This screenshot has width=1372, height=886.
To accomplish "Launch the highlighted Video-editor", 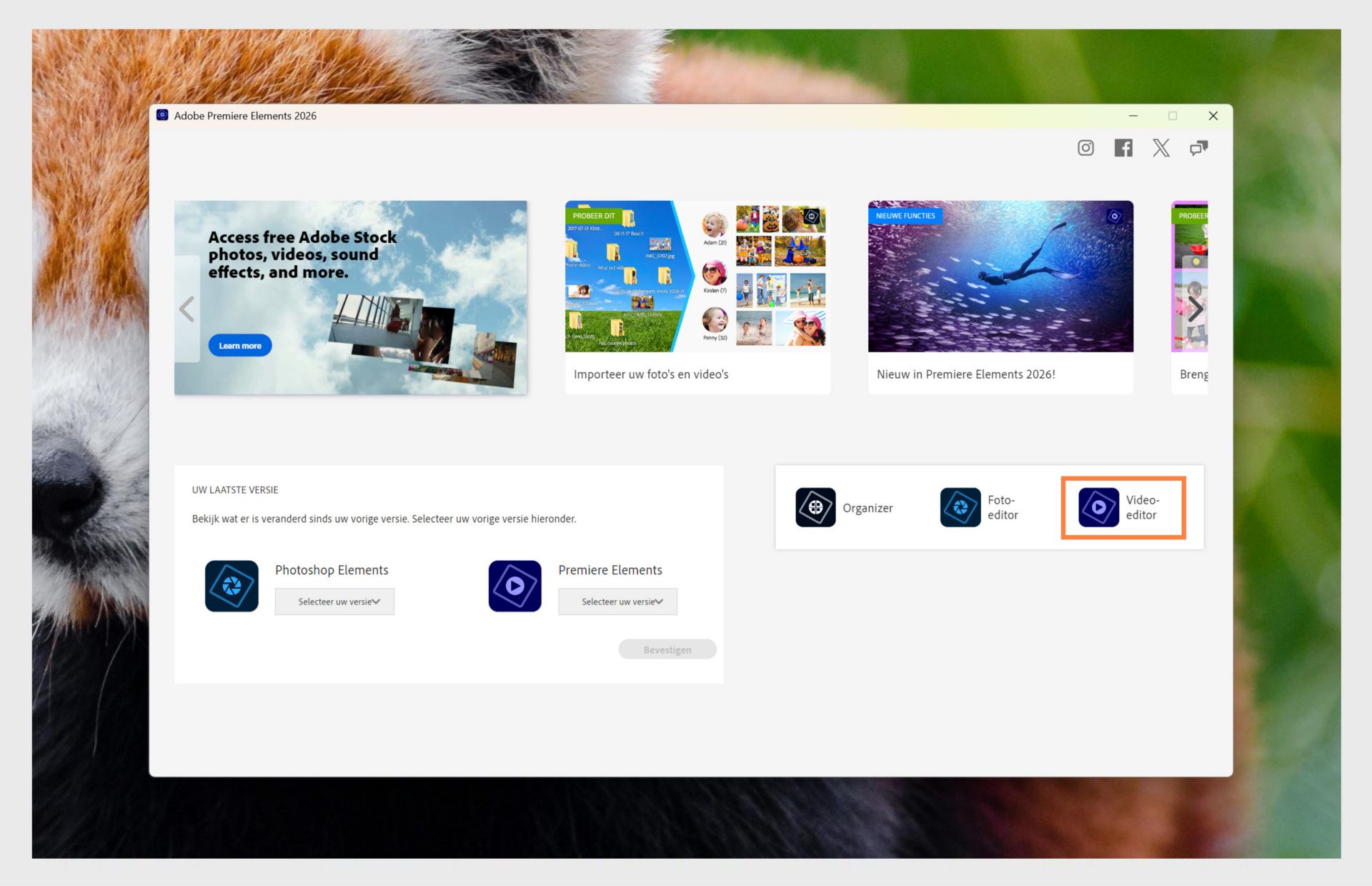I will [x=1098, y=507].
